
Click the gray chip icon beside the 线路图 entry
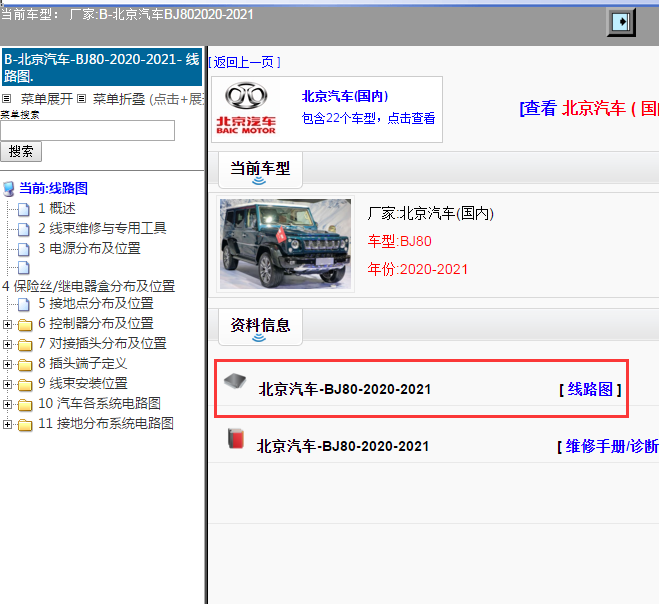tap(235, 381)
